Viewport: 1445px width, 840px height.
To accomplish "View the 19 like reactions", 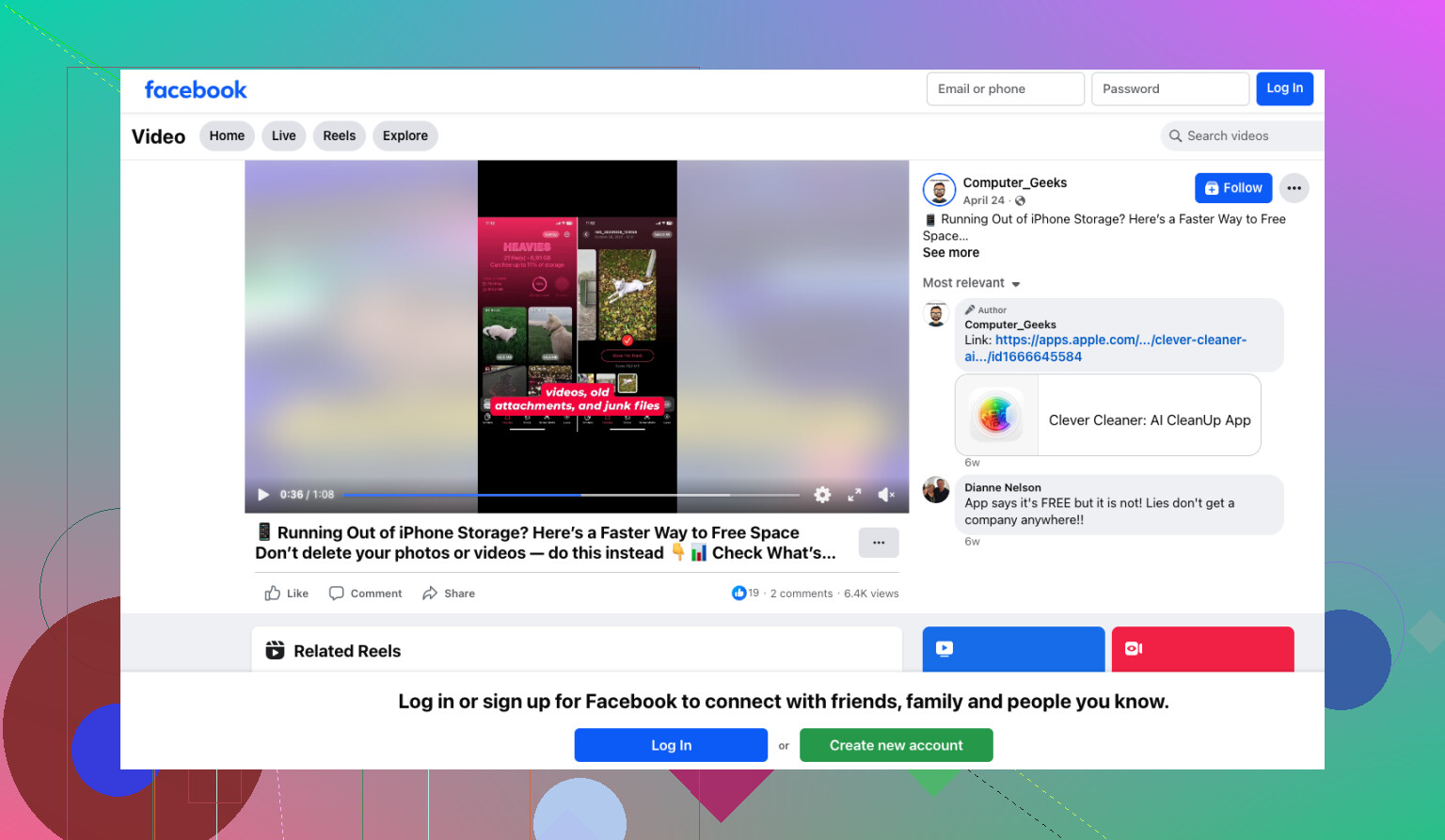I will 745,593.
